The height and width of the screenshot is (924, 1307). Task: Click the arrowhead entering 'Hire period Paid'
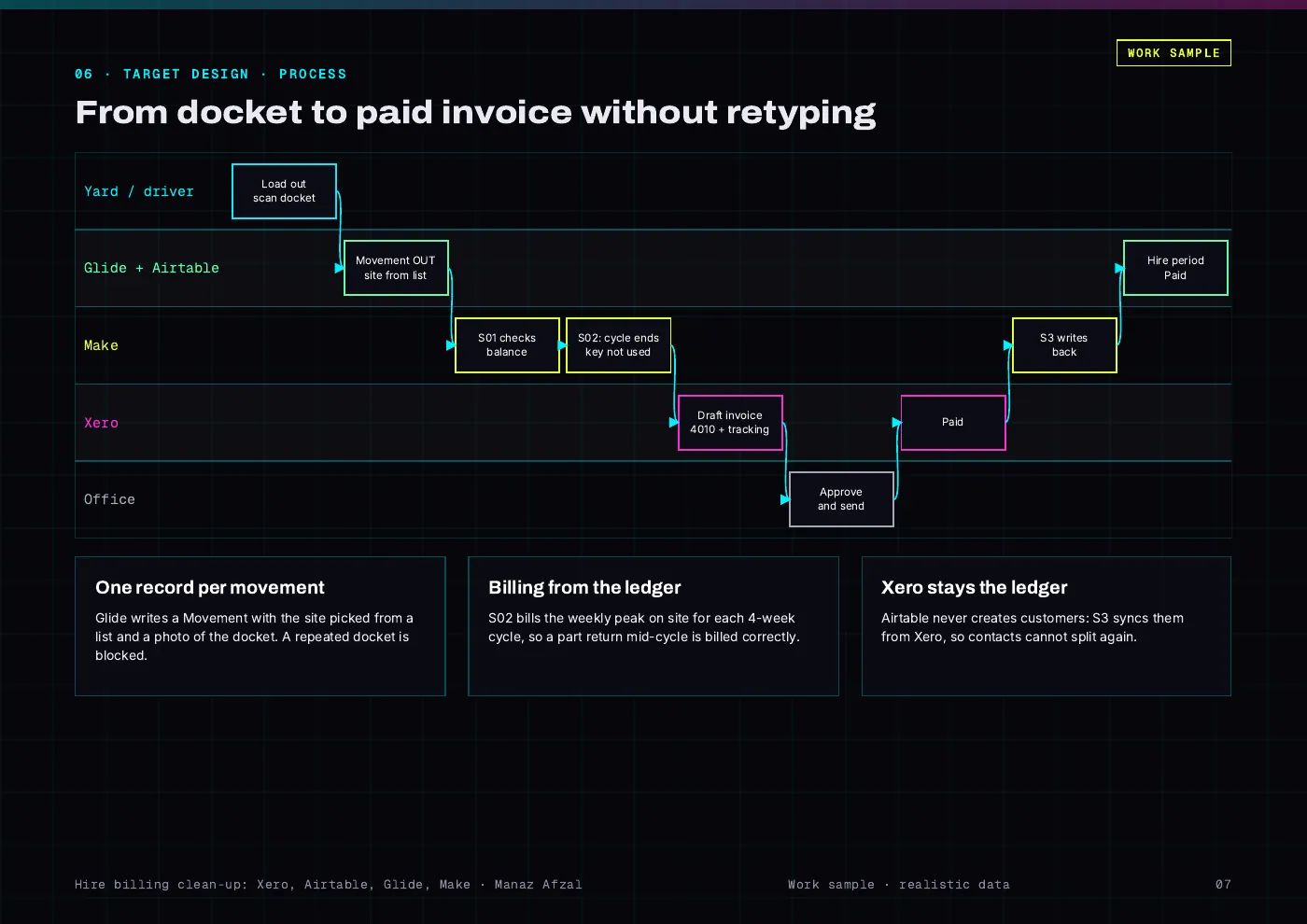(1118, 268)
